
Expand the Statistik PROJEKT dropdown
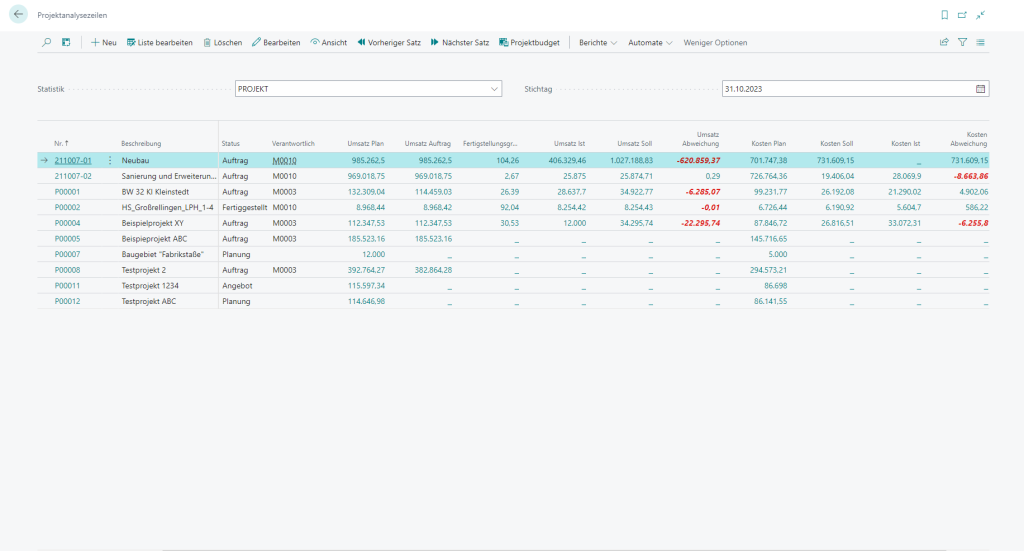point(494,89)
